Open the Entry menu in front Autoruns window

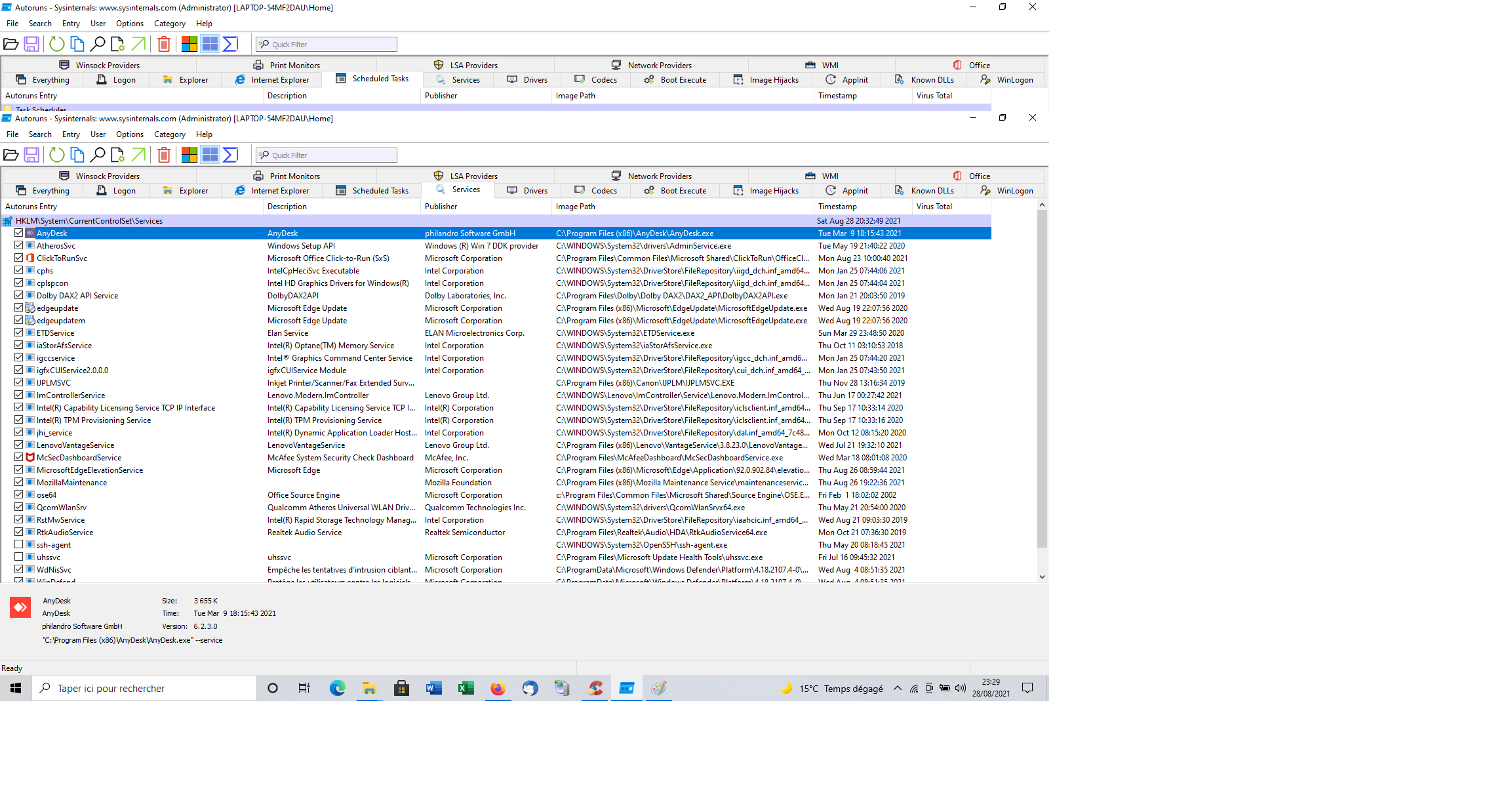point(71,134)
